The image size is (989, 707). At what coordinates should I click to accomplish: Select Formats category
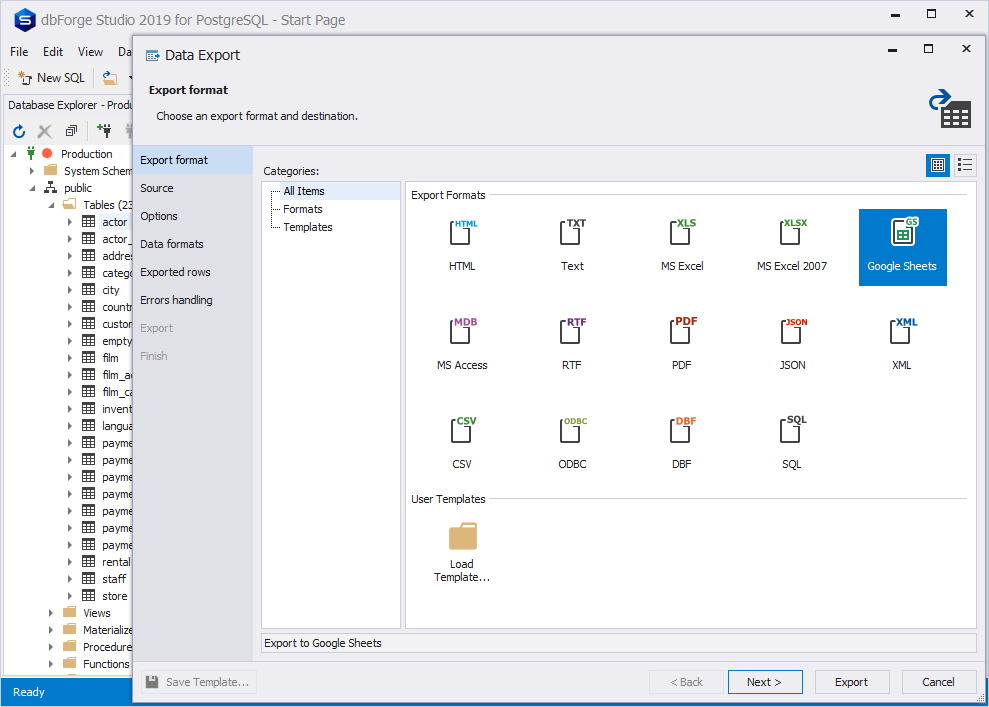303,209
